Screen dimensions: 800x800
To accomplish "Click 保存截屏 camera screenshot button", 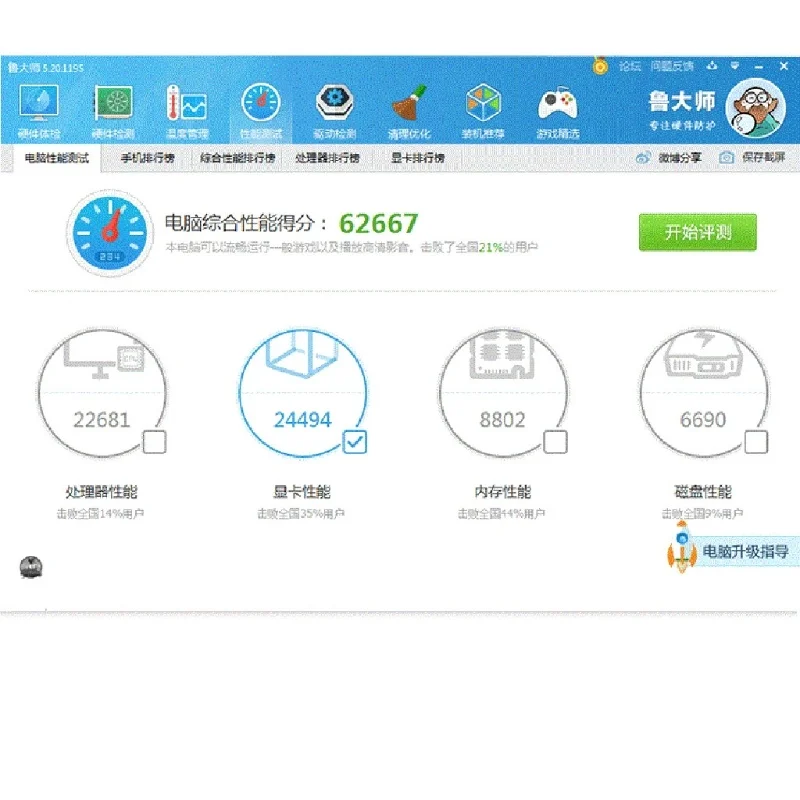I will click(753, 157).
